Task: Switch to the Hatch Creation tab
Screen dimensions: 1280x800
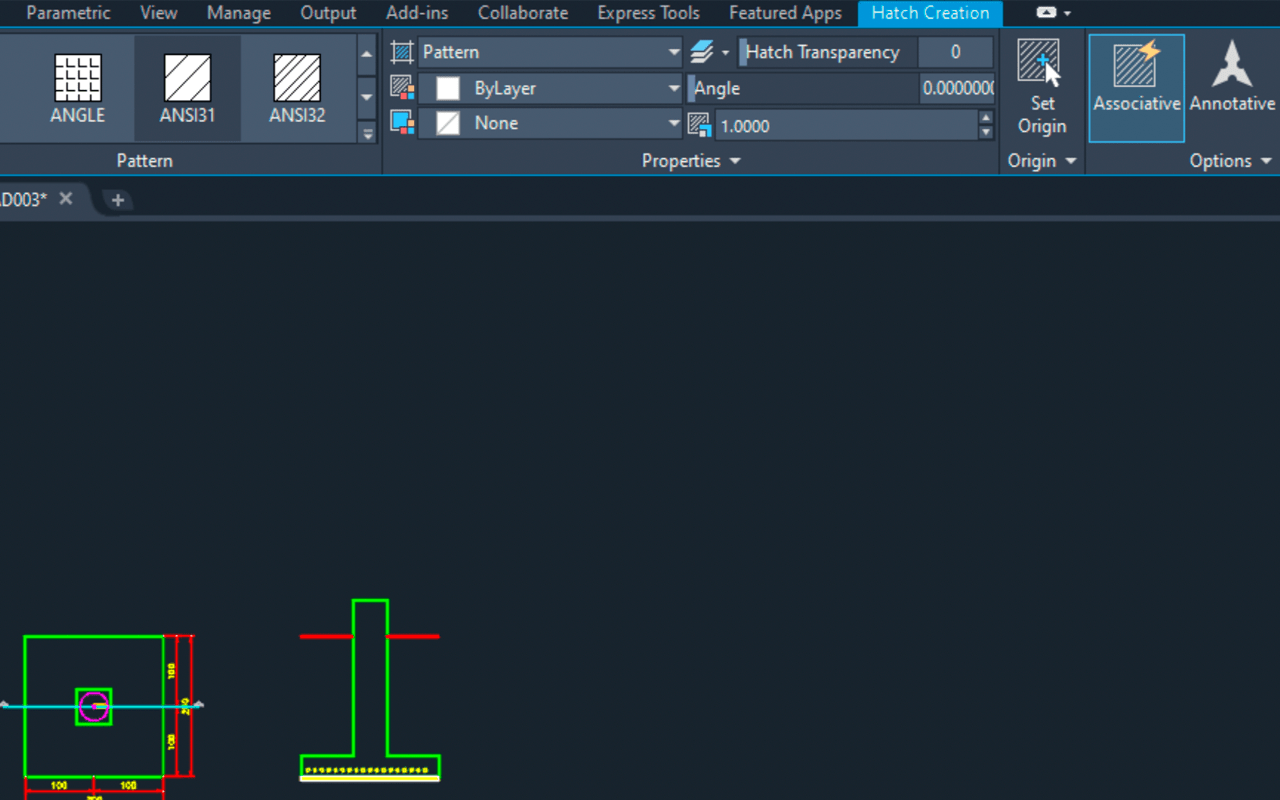Action: (x=930, y=13)
